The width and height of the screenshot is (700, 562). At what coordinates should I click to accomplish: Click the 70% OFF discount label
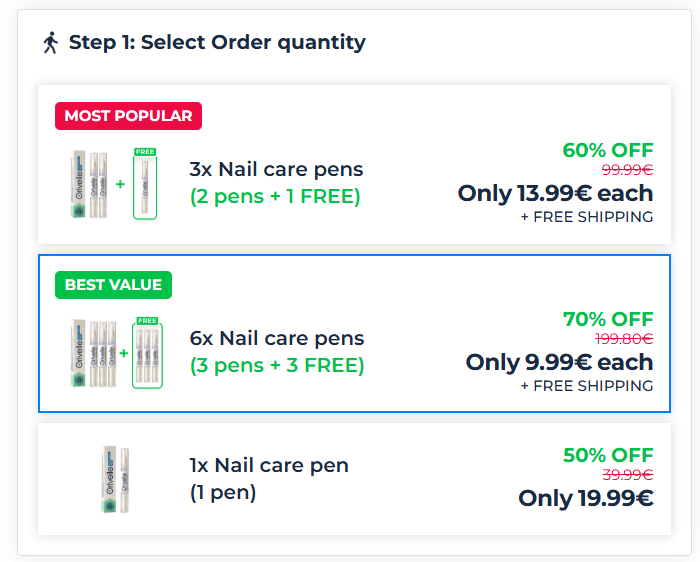(x=607, y=319)
